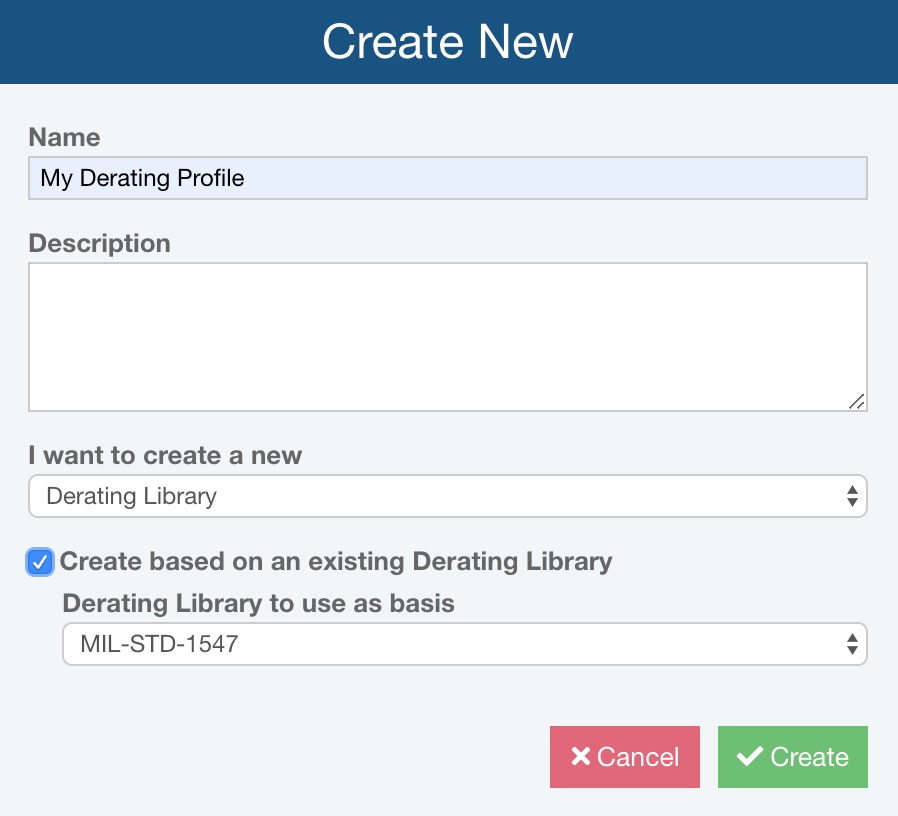Click the checkmark icon on Create button
The height and width of the screenshot is (816, 898).
(x=750, y=756)
